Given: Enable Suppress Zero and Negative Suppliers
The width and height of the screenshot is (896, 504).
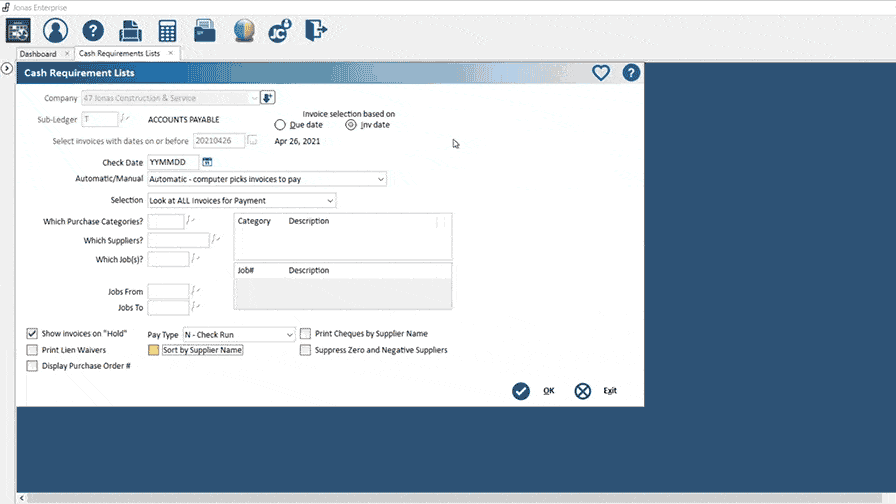Looking at the screenshot, I should (306, 350).
